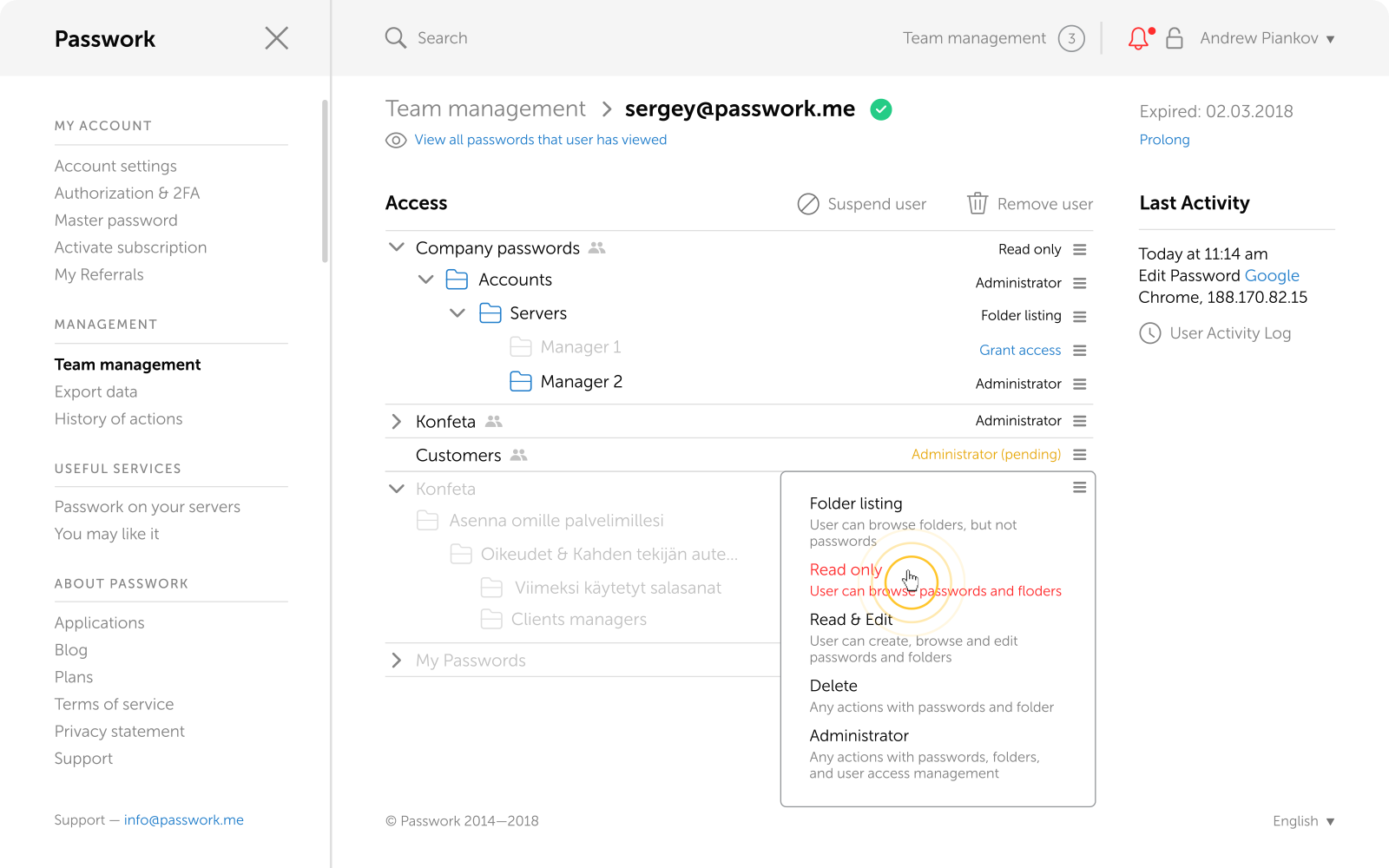This screenshot has width=1389, height=868.
Task: Click the Suspend user icon
Action: 808,204
